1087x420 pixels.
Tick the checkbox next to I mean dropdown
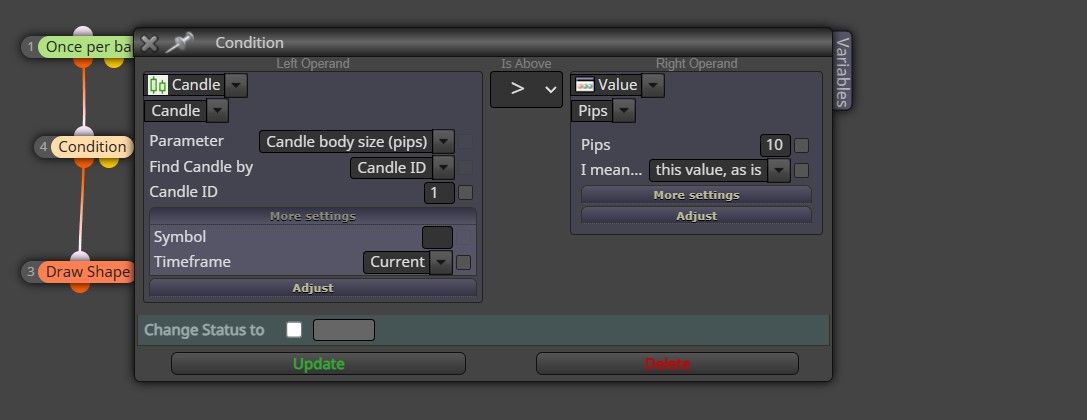click(x=801, y=170)
